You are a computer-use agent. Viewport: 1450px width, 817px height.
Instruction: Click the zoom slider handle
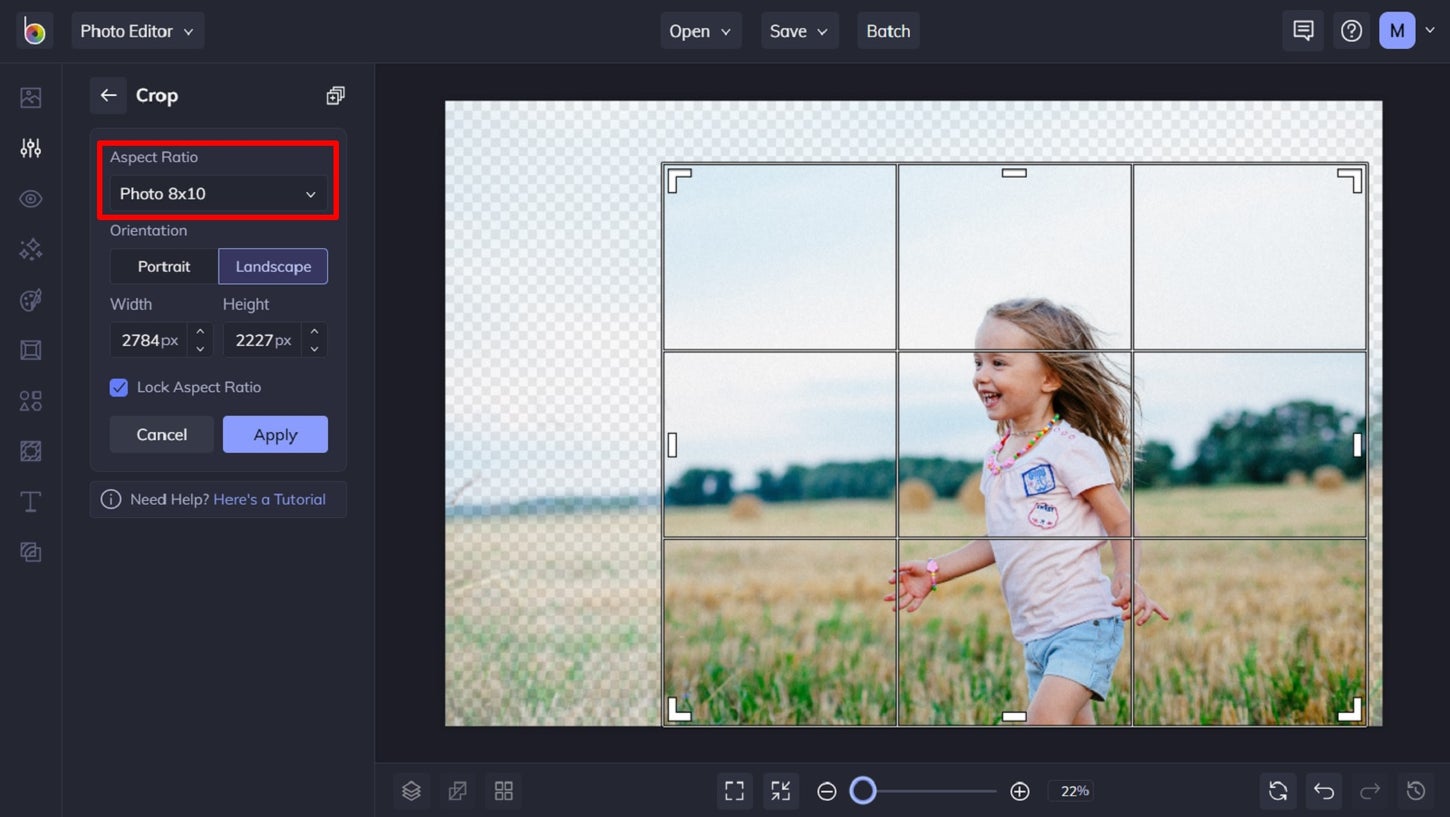point(863,791)
